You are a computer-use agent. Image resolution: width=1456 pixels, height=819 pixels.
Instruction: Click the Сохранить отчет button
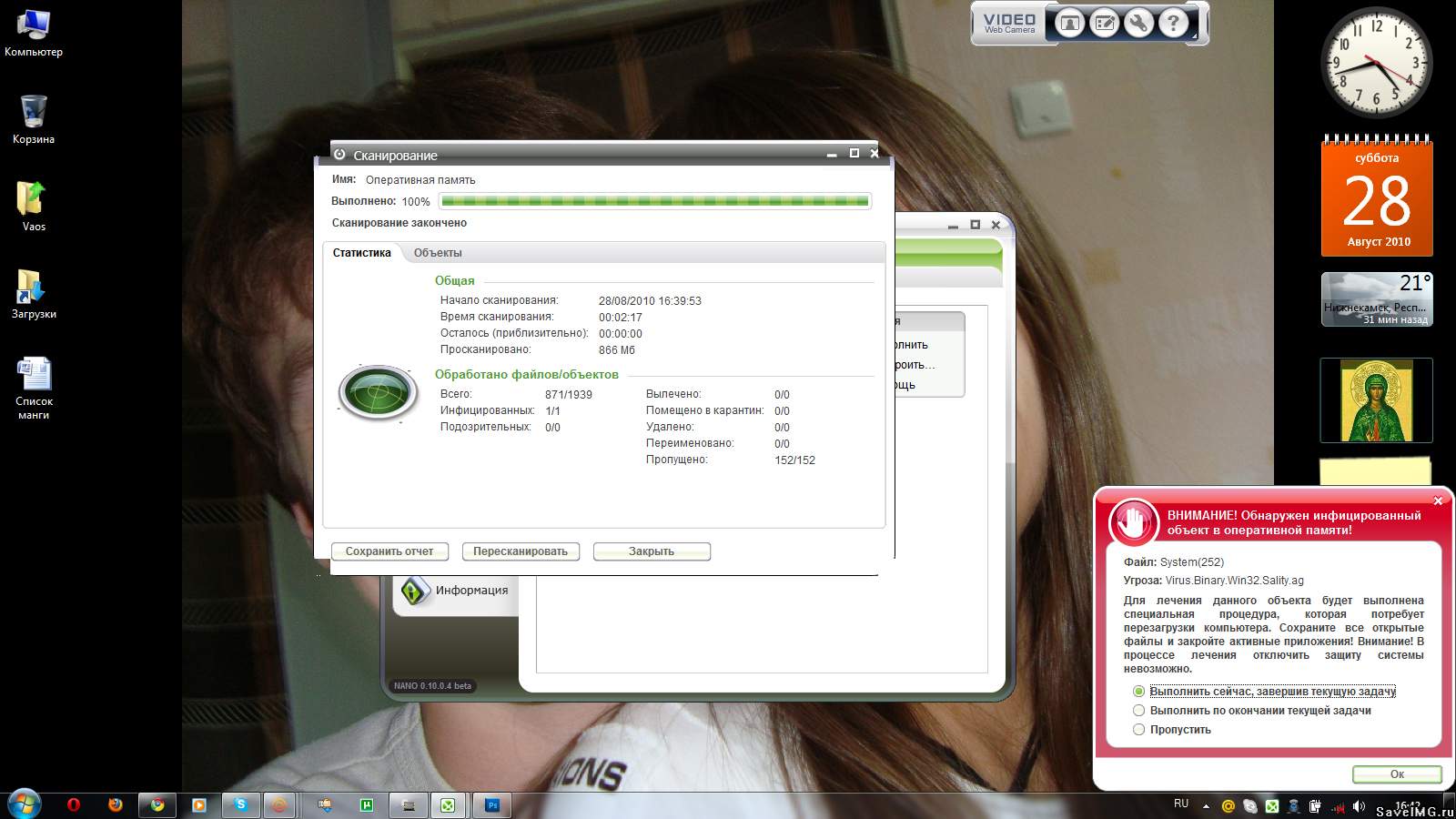[x=389, y=551]
